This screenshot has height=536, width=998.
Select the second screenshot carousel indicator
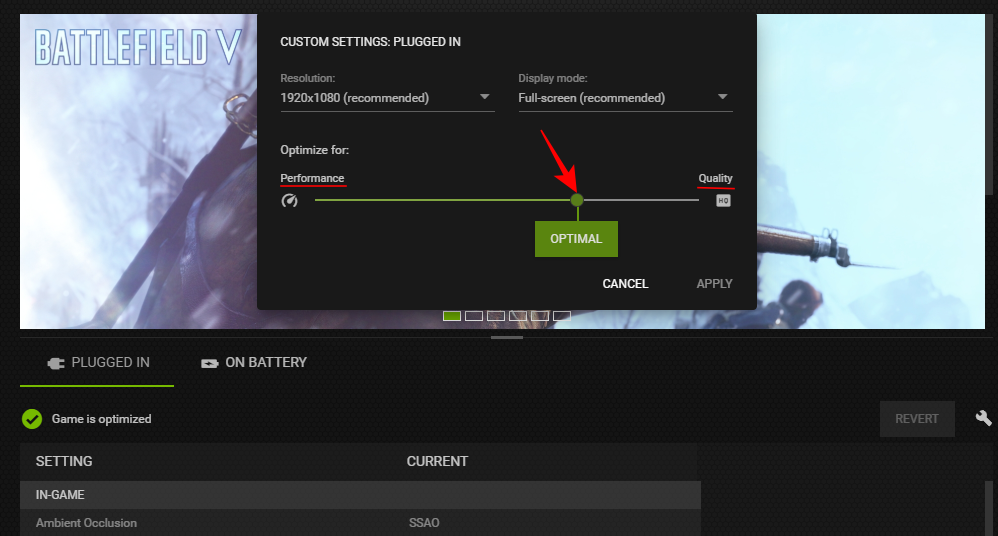point(474,316)
